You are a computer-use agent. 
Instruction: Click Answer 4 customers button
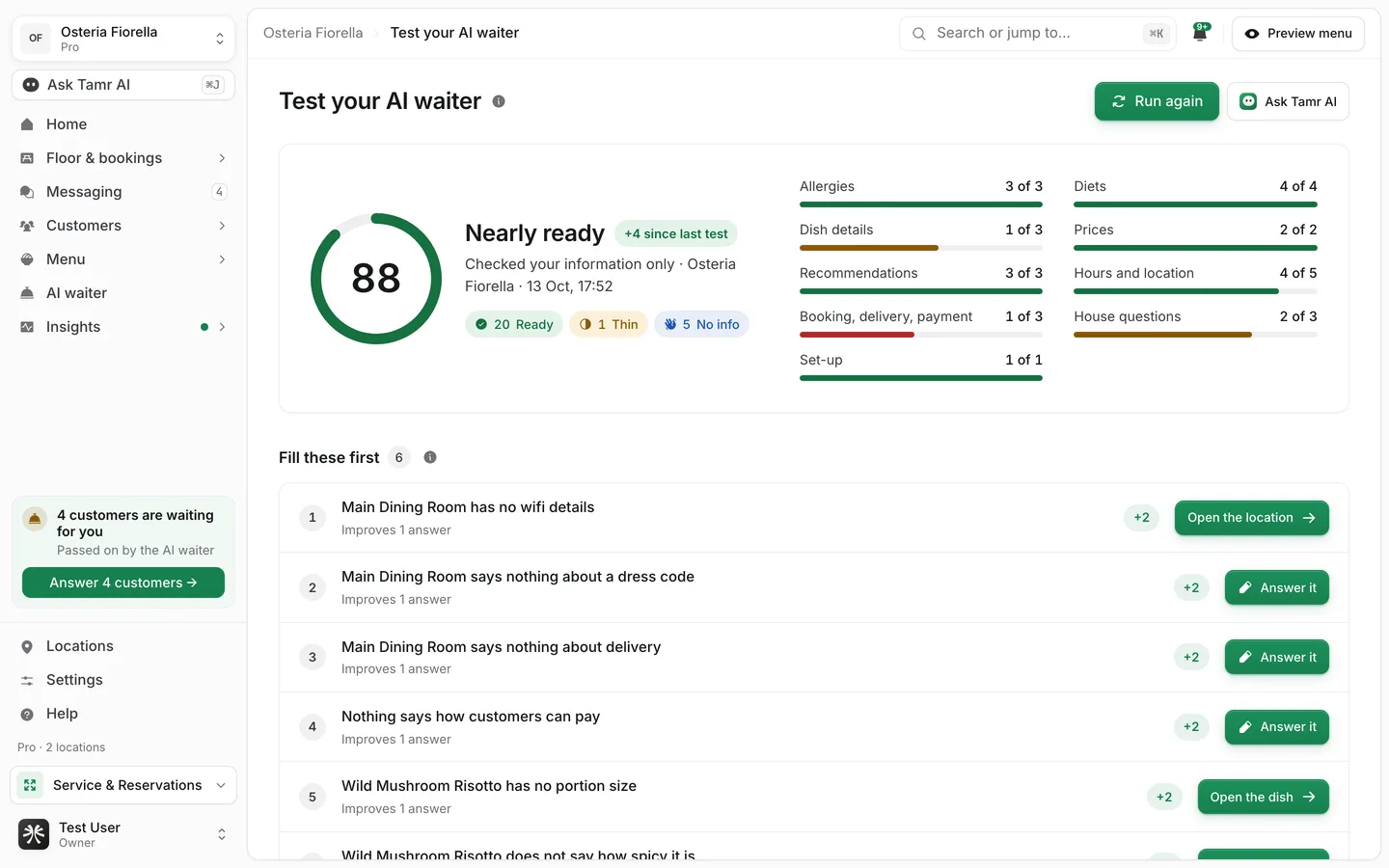pyautogui.click(x=123, y=583)
